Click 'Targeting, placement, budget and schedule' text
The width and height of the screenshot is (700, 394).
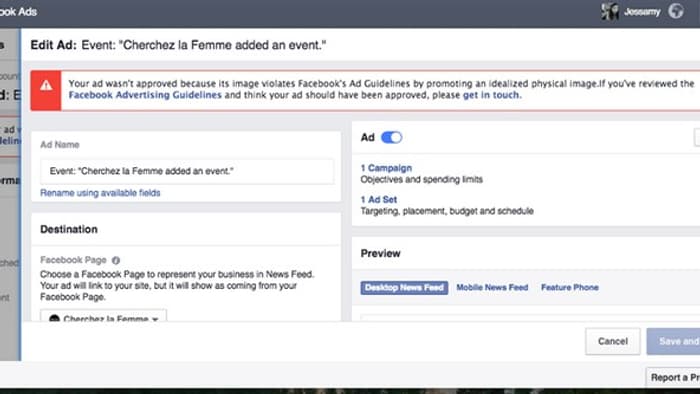click(x=447, y=211)
